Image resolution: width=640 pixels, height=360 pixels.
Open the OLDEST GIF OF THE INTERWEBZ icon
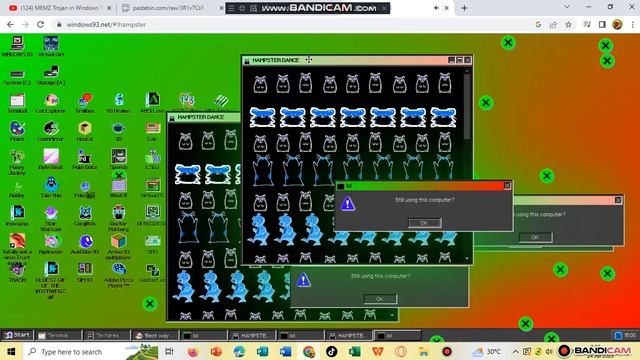coord(51,280)
